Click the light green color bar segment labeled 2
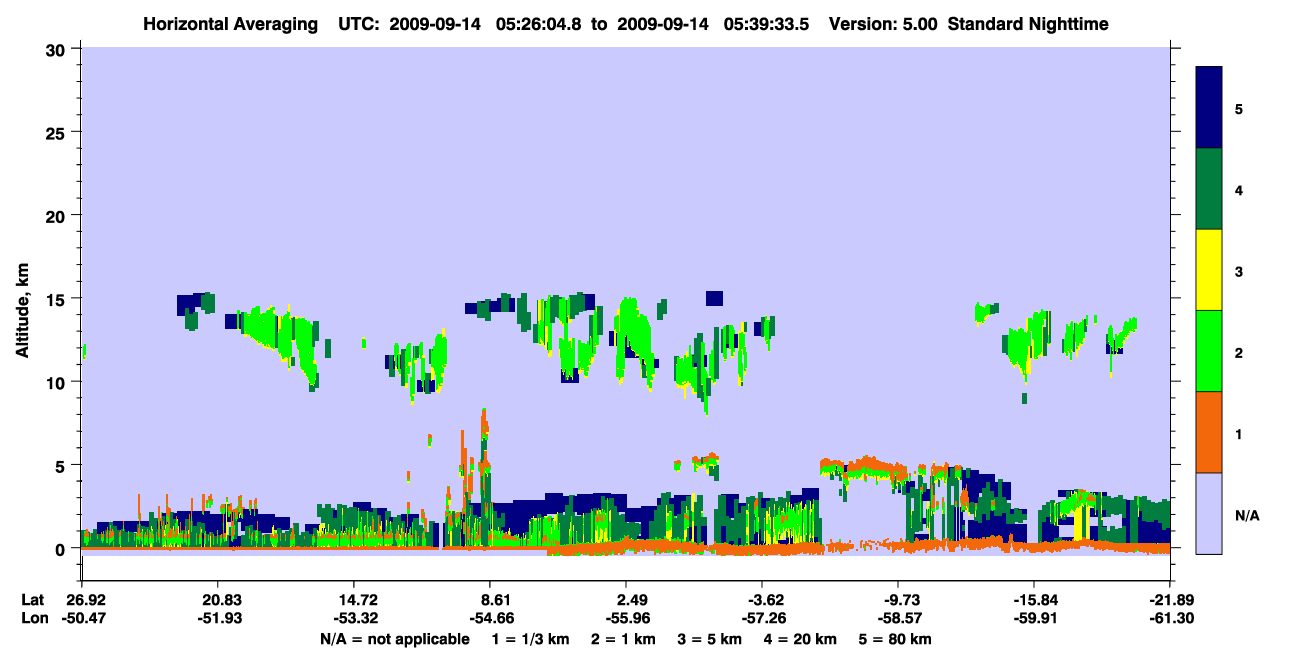The width and height of the screenshot is (1300, 667). coord(1209,351)
